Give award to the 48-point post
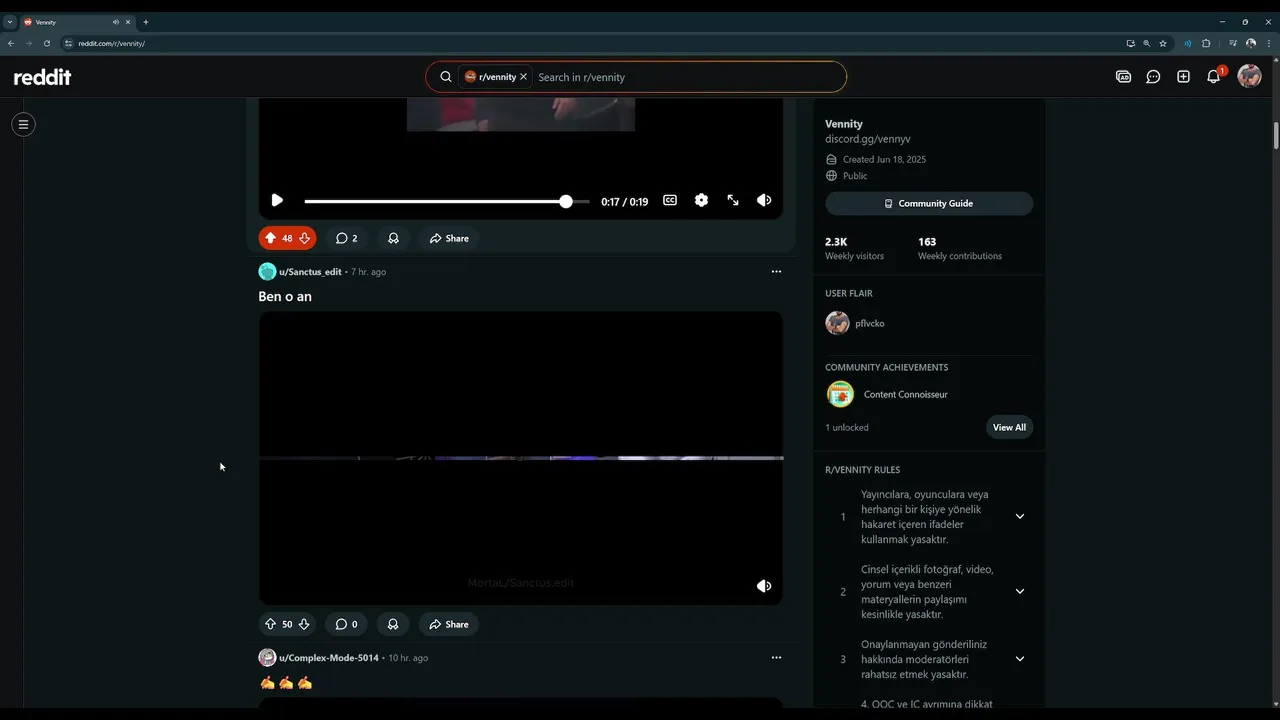 point(393,238)
